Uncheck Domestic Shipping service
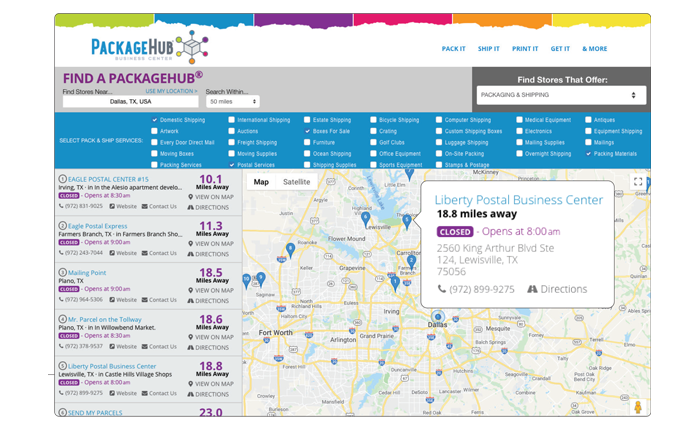 tap(154, 120)
